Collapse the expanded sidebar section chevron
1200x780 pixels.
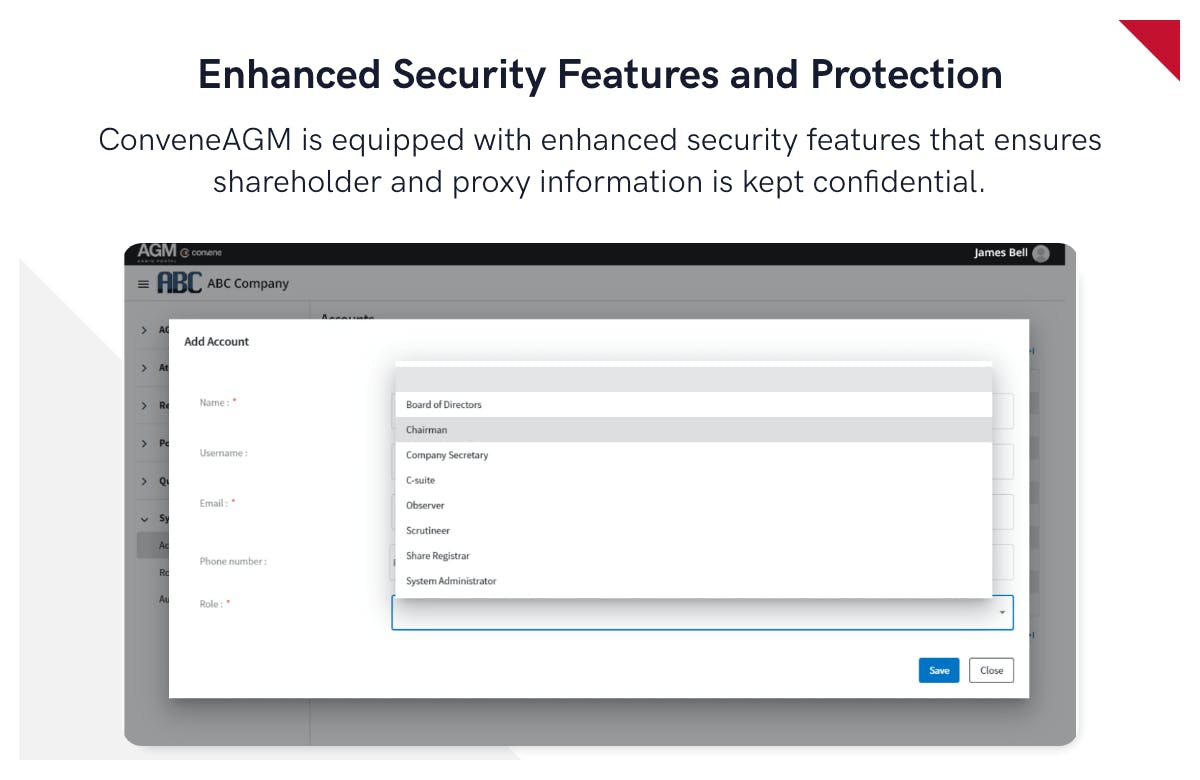[144, 519]
